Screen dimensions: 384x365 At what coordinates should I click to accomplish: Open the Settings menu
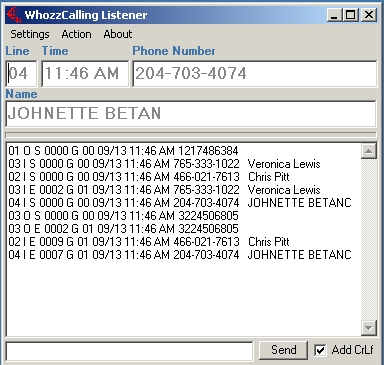pos(30,34)
